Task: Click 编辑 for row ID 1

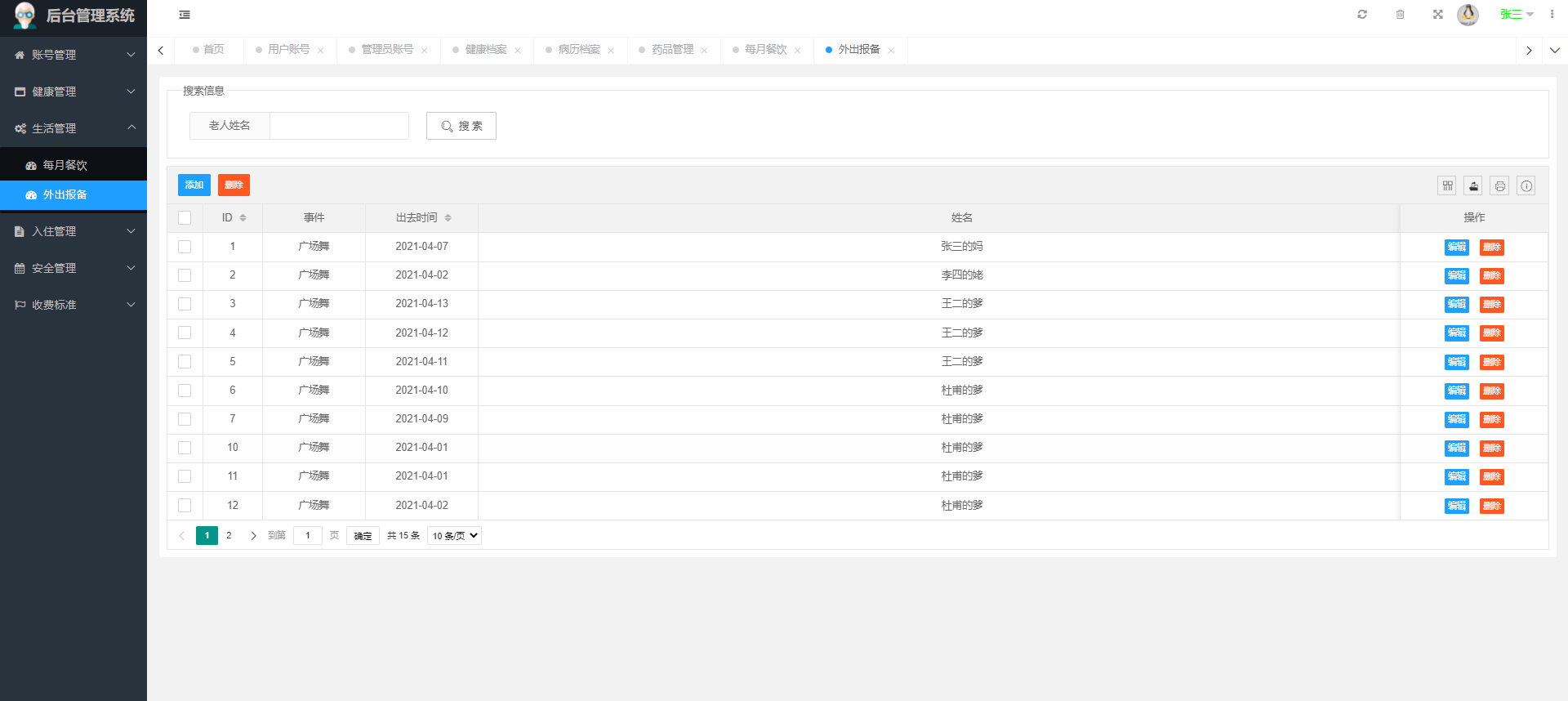Action: [x=1457, y=248]
